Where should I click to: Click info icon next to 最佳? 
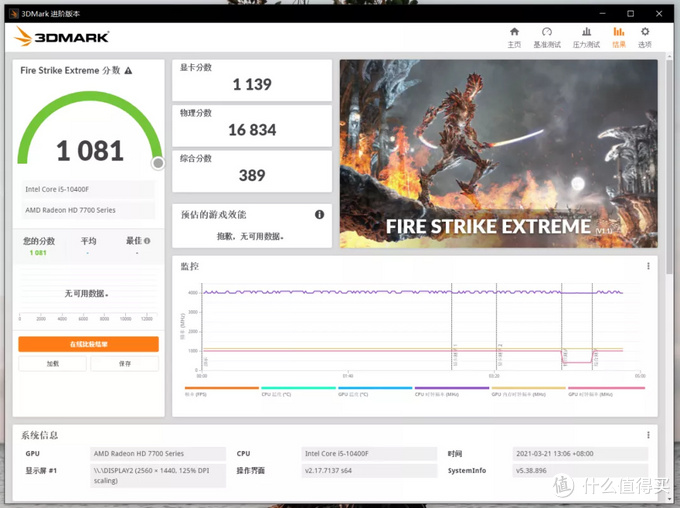tap(148, 241)
